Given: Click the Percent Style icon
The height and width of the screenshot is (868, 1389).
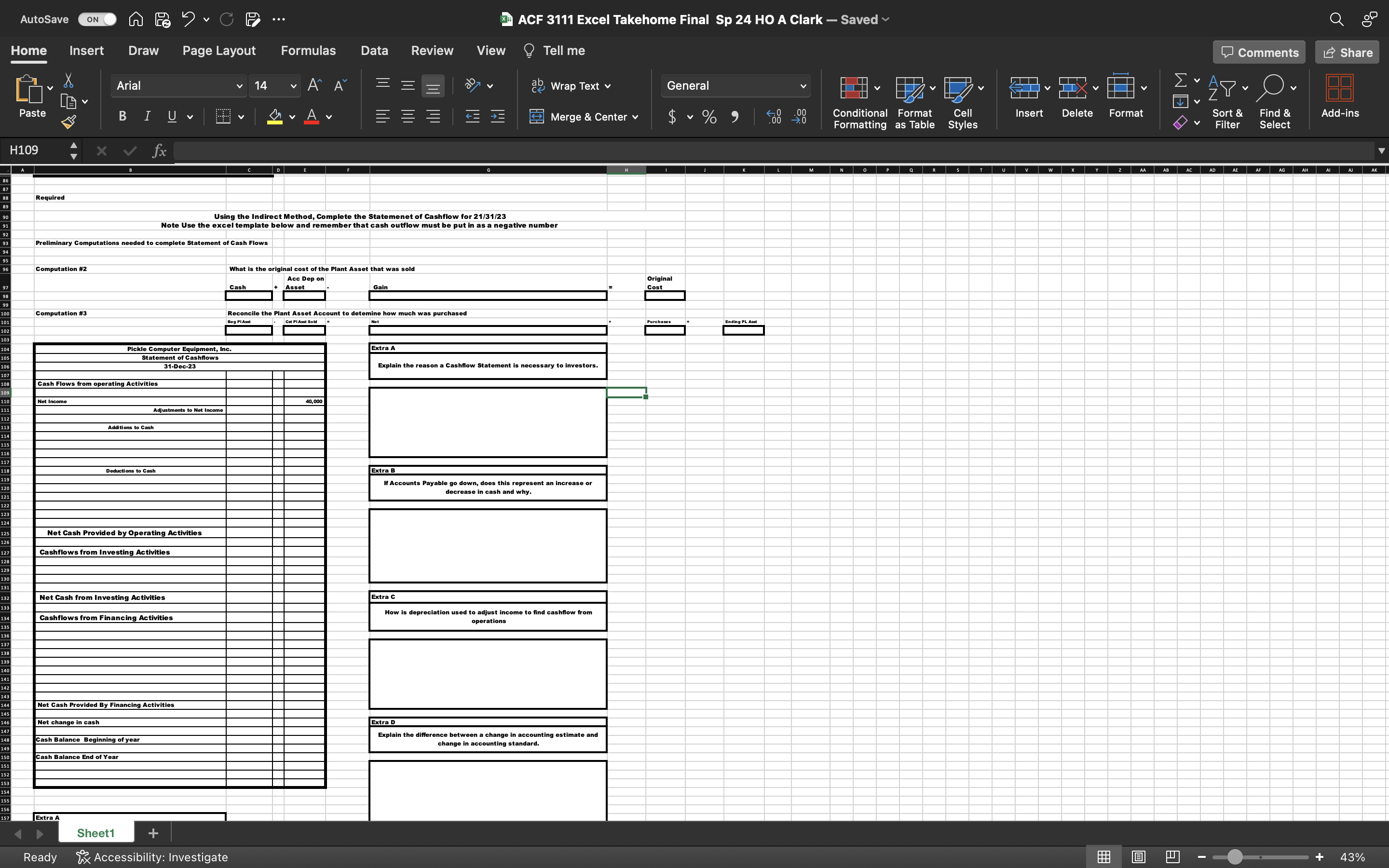Looking at the screenshot, I should (709, 117).
